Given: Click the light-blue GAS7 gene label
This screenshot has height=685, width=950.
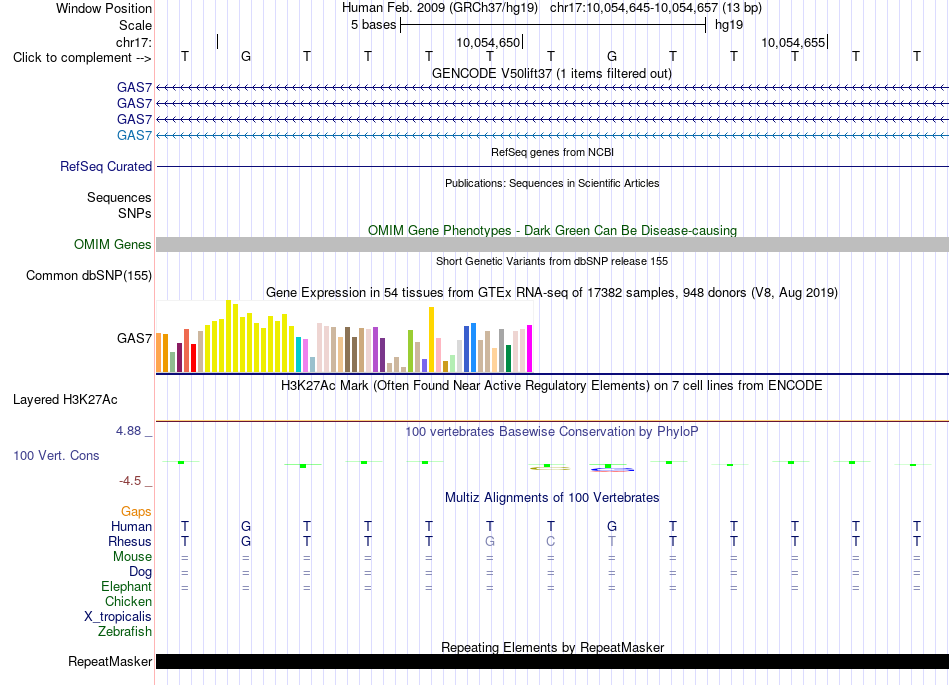Looking at the screenshot, I should click(x=135, y=136).
